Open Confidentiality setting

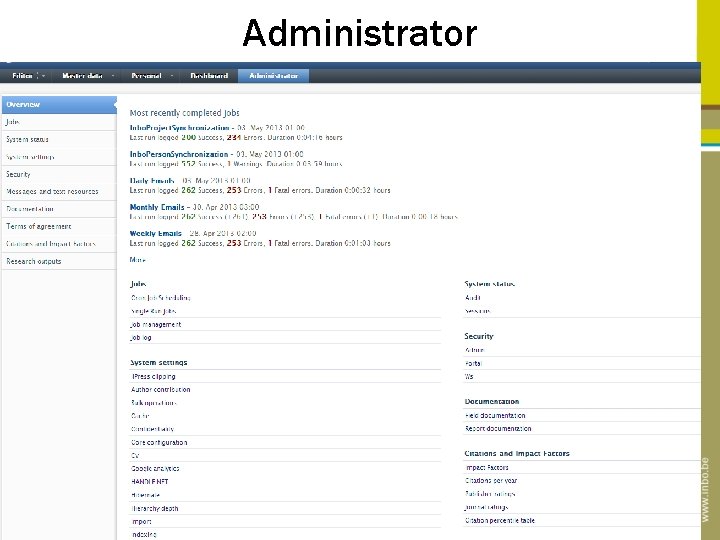point(152,429)
